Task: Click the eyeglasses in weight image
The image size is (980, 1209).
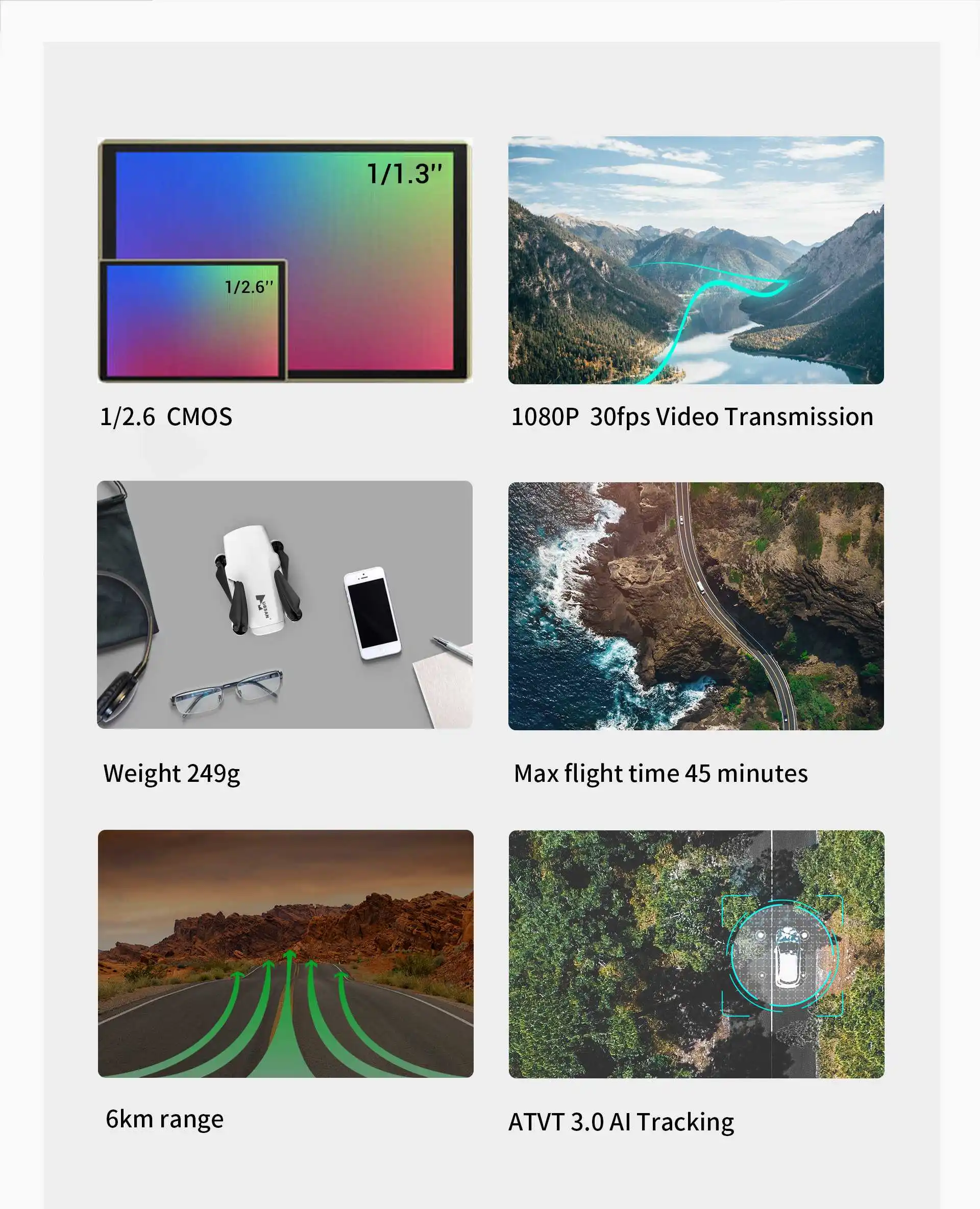Action: pyautogui.click(x=227, y=692)
